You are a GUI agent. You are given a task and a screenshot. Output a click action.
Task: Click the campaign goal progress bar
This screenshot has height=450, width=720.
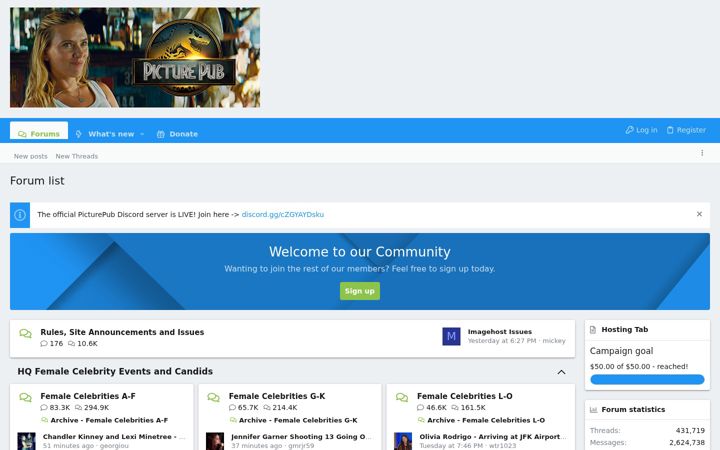(x=647, y=379)
